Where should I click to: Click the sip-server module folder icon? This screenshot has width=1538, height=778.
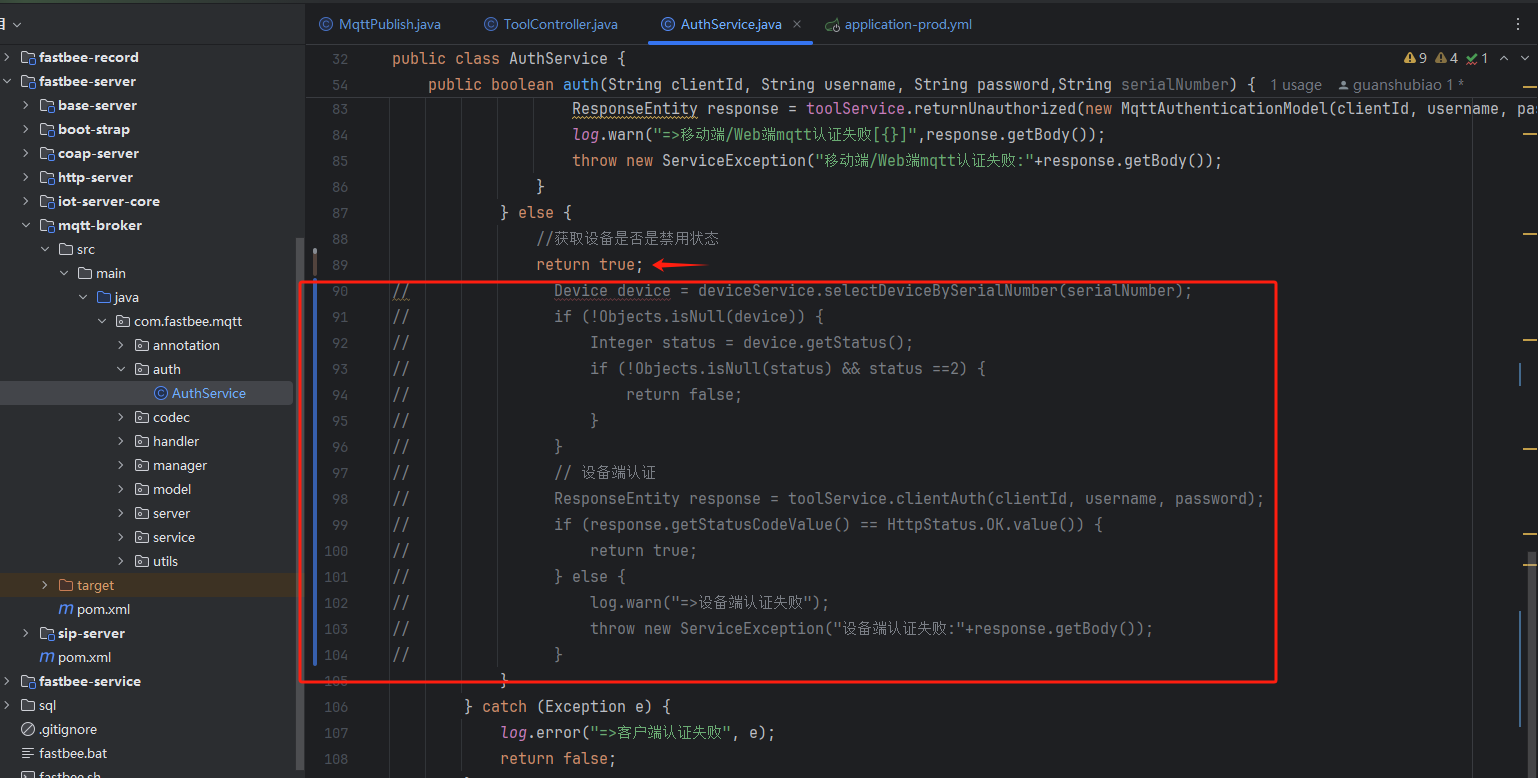(x=46, y=633)
